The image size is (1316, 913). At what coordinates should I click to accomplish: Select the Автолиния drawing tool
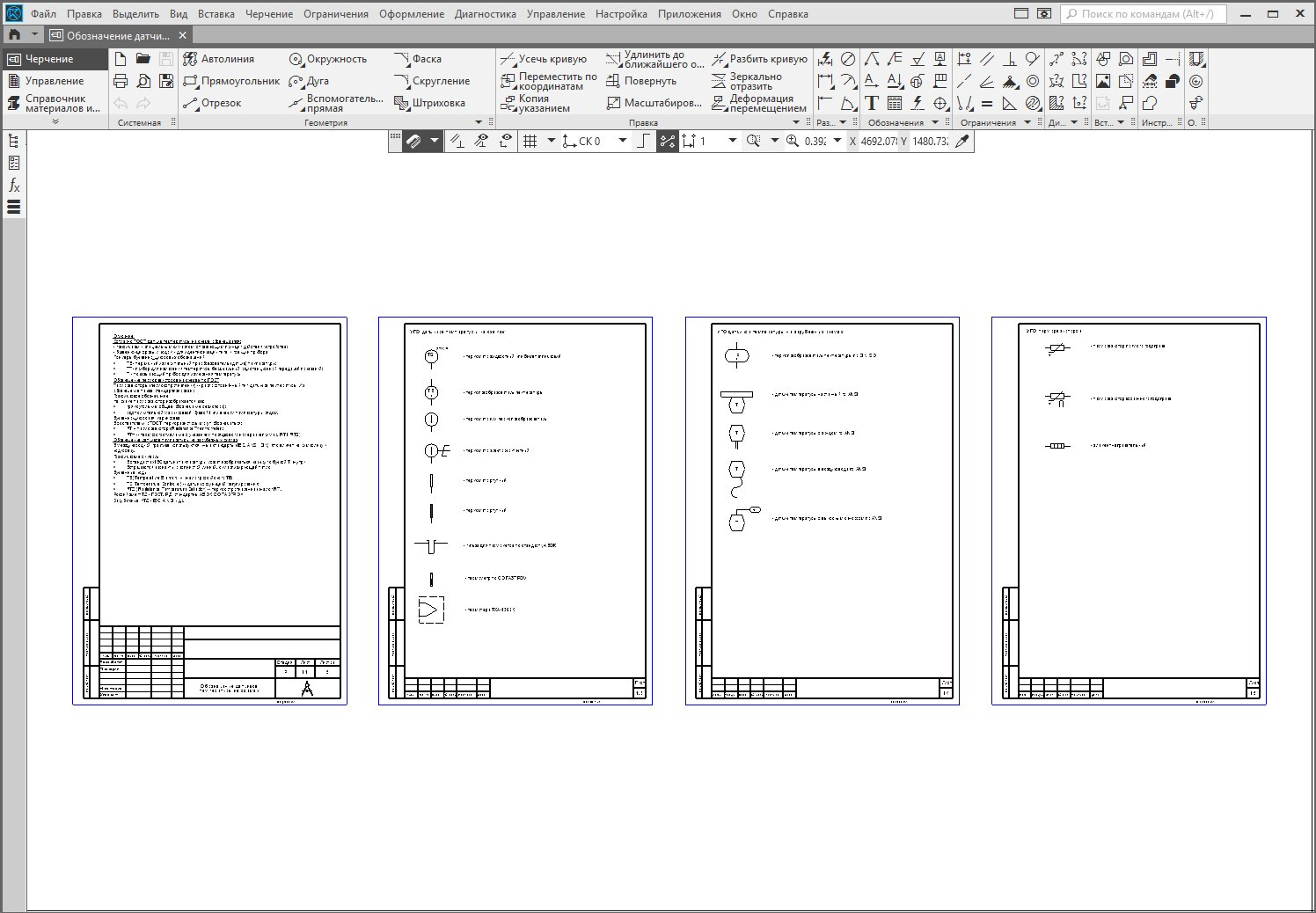tap(218, 59)
